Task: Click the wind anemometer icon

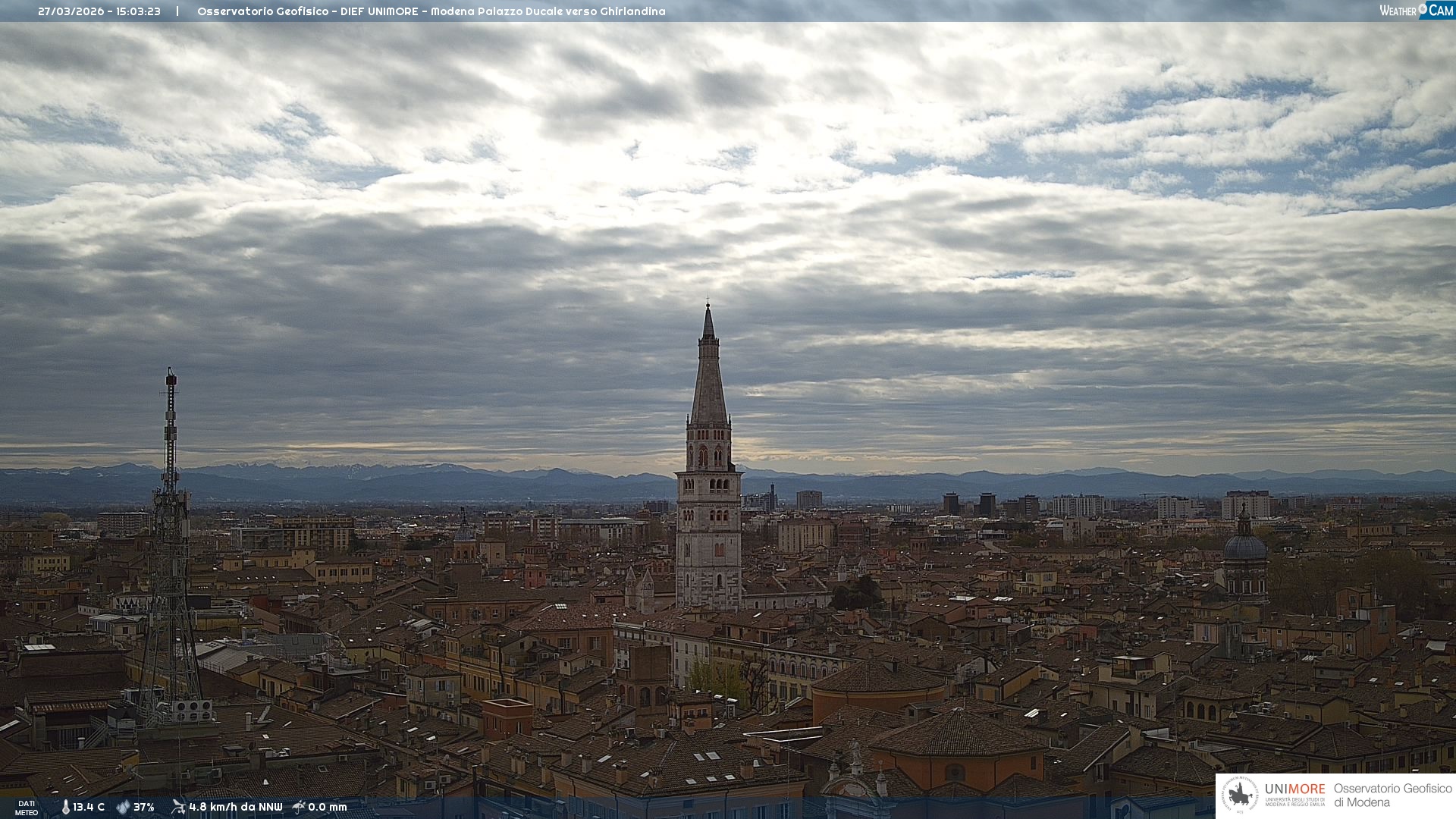Action: click(178, 807)
